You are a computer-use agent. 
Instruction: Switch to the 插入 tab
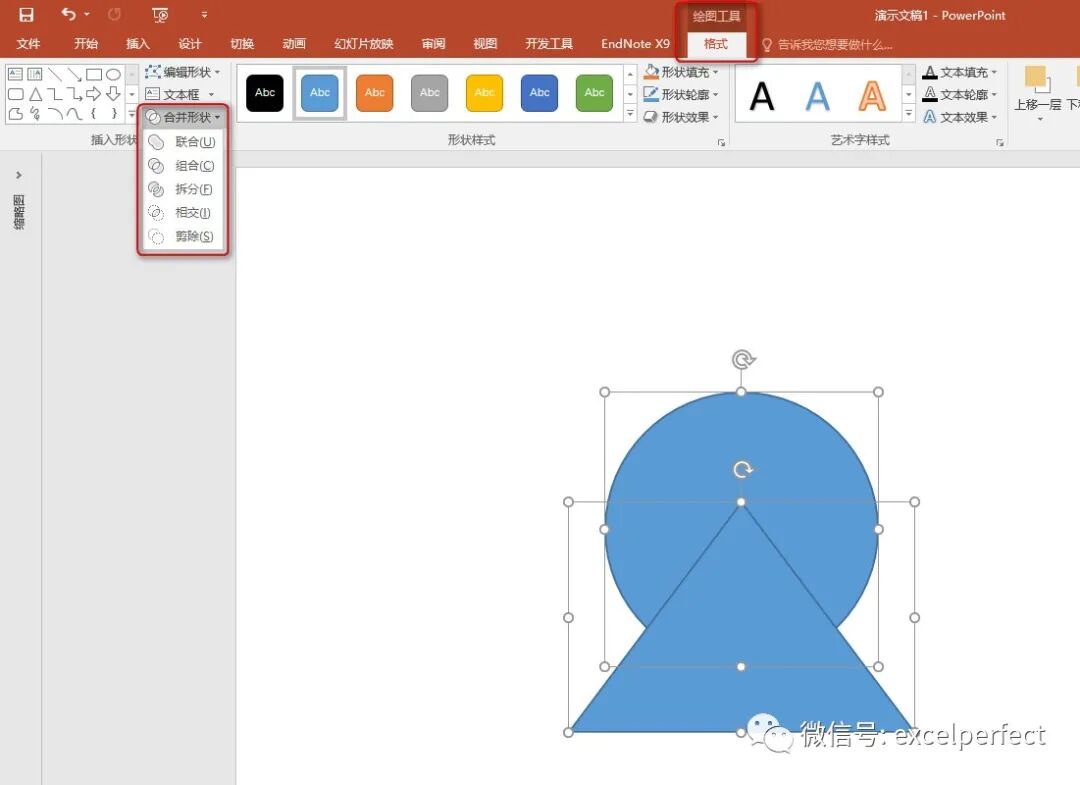coord(138,44)
